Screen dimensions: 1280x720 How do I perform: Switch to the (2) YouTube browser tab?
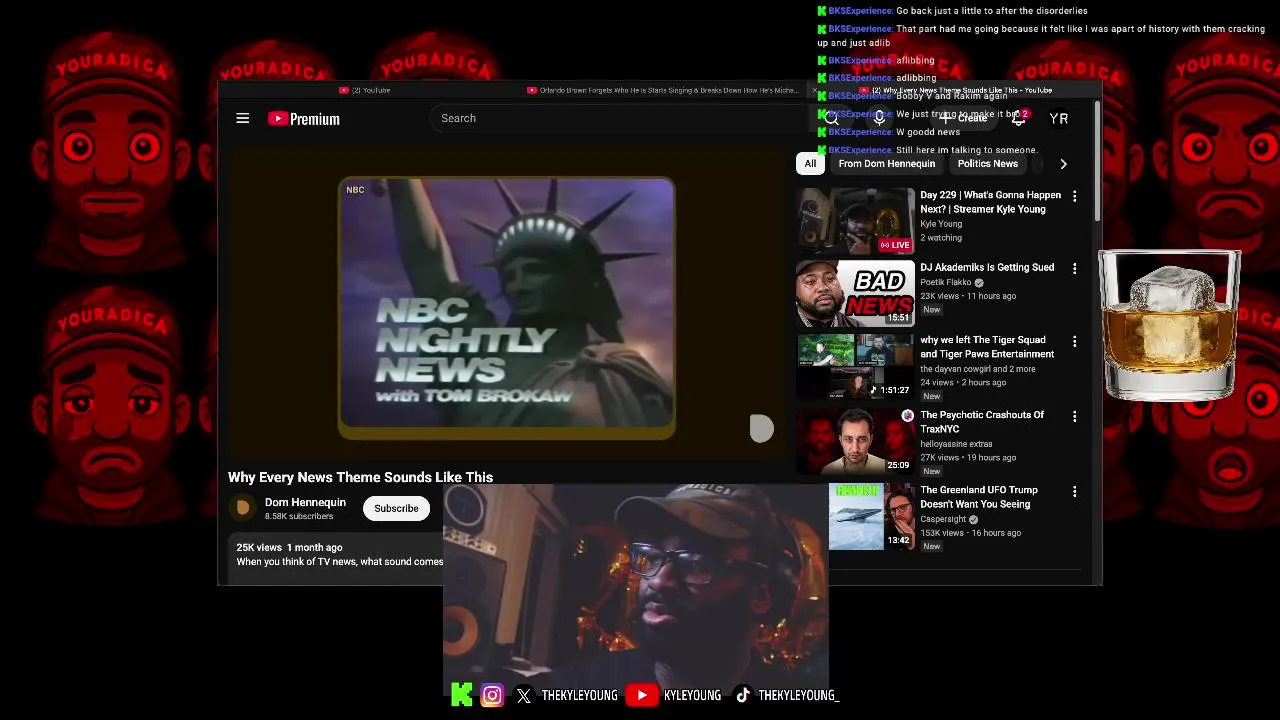tap(364, 90)
